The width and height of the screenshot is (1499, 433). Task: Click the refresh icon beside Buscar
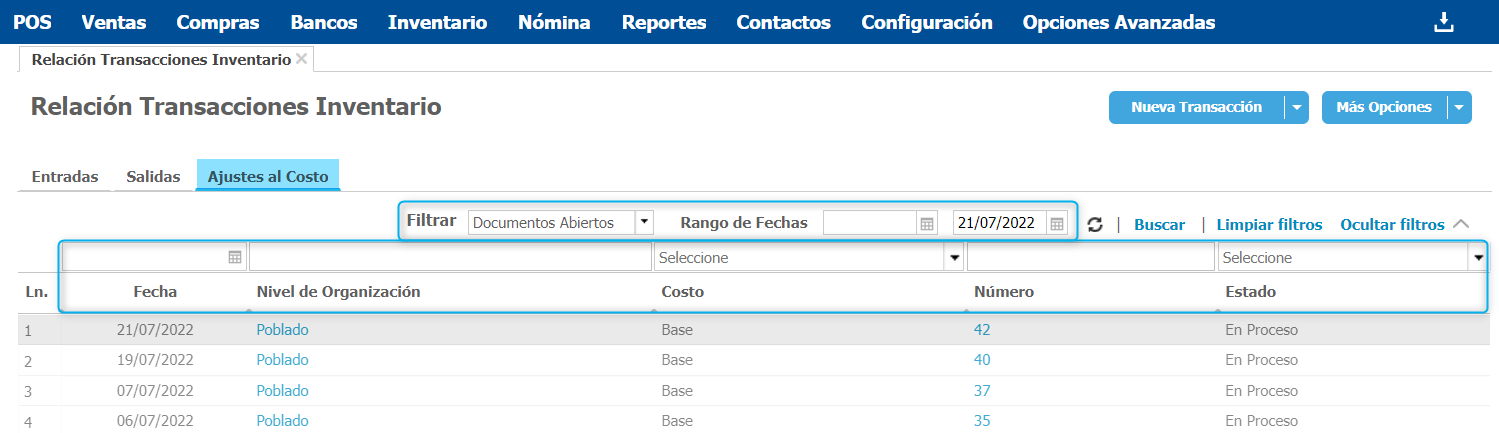pyautogui.click(x=1095, y=225)
